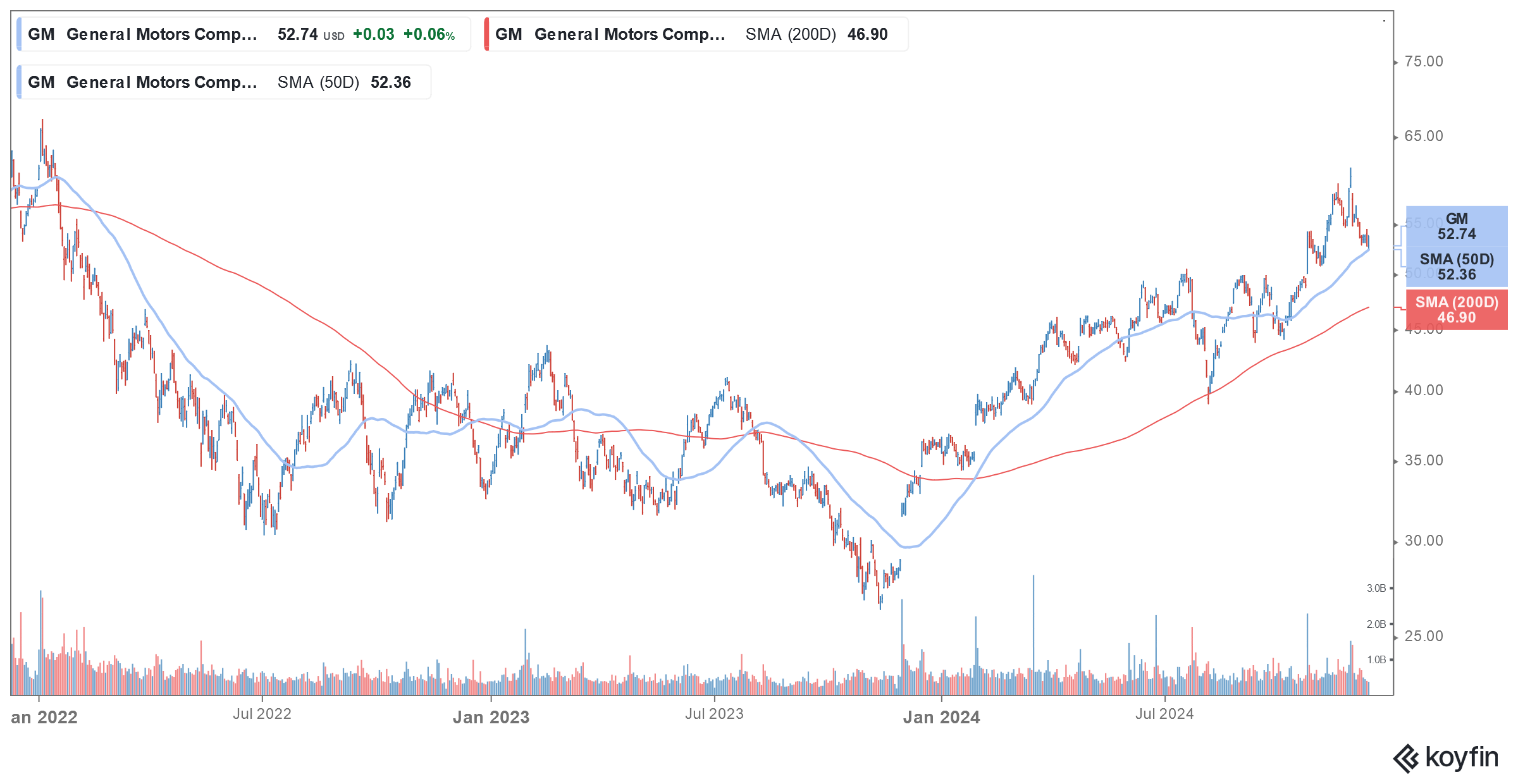Click the red SMA 200D color bar
The width and height of the screenshot is (1518, 784).
click(486, 34)
